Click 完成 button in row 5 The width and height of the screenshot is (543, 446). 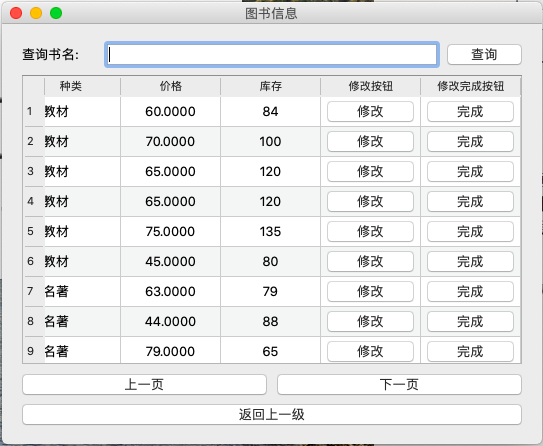click(470, 231)
